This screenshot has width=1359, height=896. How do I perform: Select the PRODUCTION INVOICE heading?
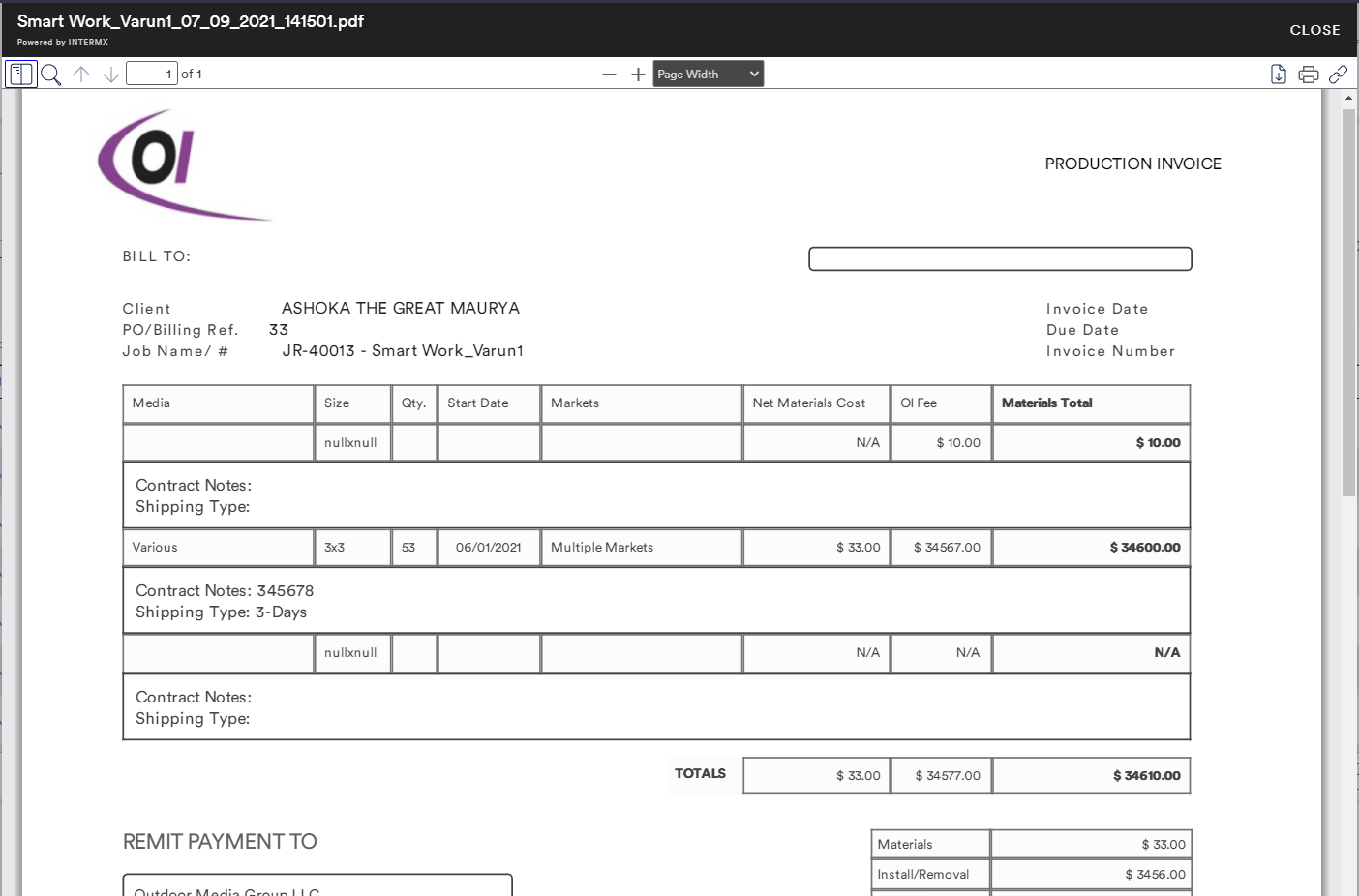pos(1132,164)
